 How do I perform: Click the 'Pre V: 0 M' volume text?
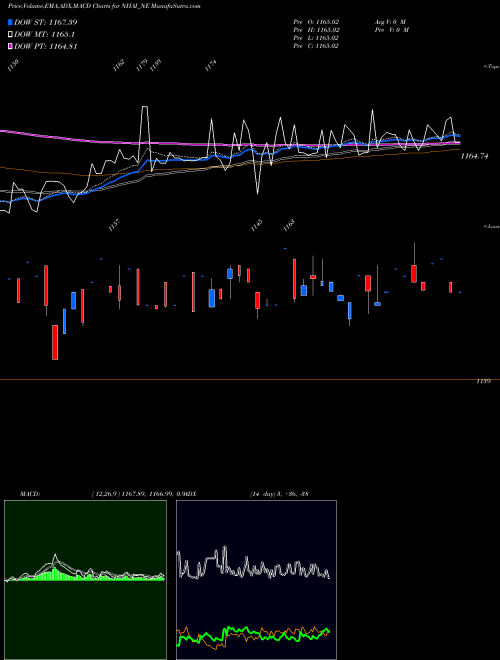[x=392, y=30]
